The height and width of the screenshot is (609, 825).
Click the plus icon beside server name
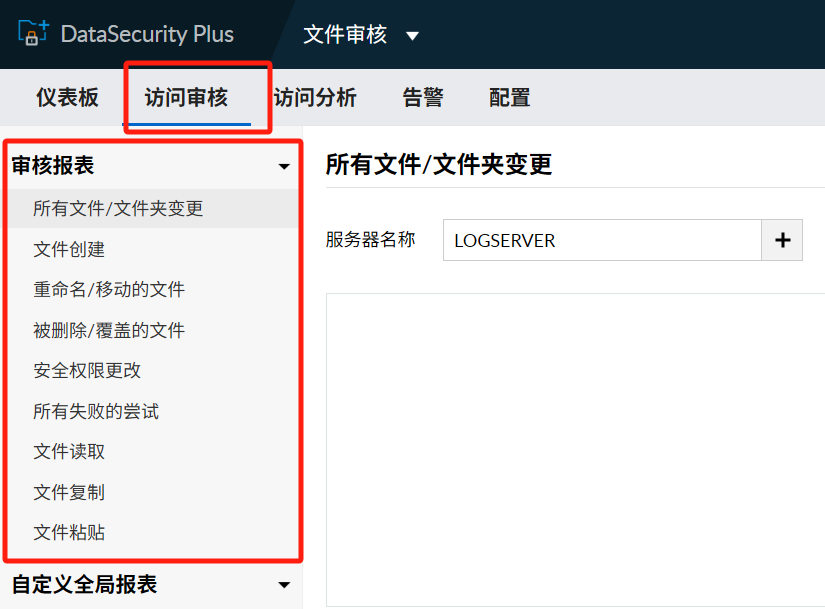click(x=783, y=240)
